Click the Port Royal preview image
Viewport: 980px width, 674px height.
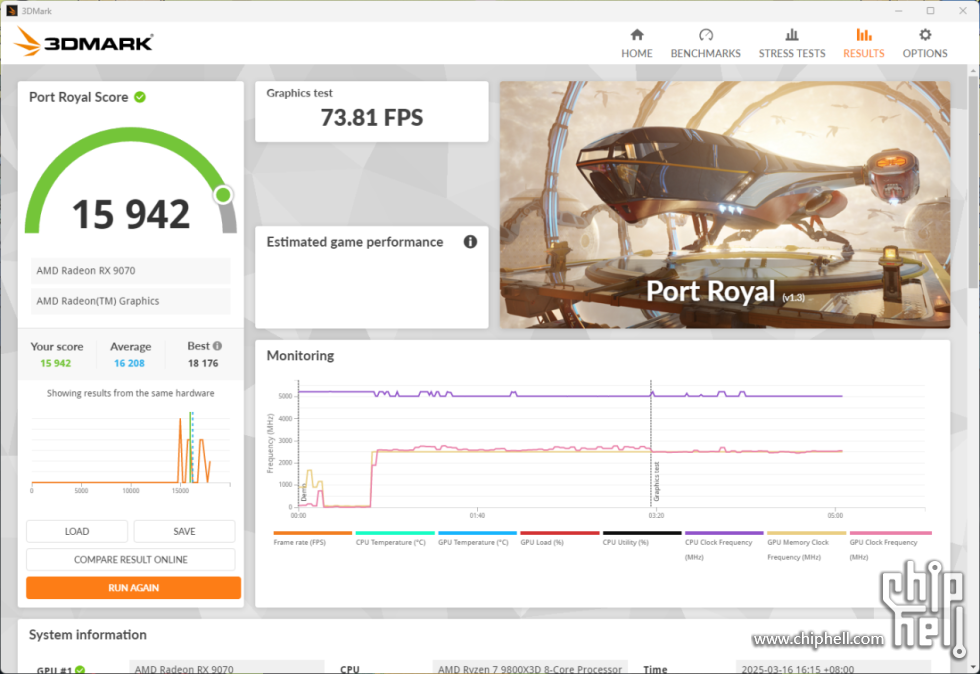pyautogui.click(x=724, y=204)
